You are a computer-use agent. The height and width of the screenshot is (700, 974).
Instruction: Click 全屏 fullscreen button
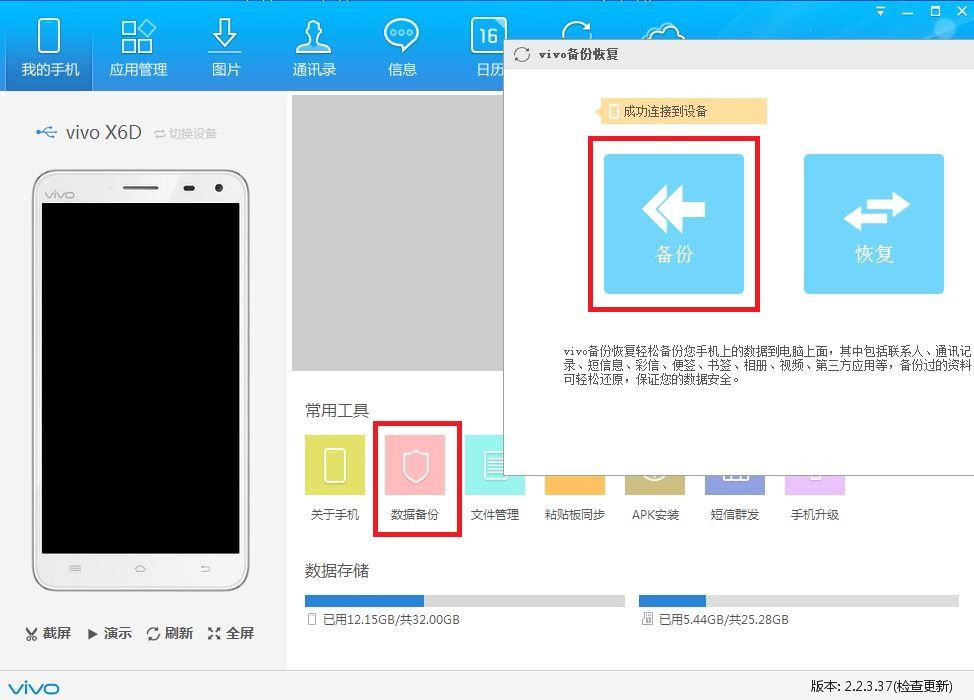click(230, 633)
